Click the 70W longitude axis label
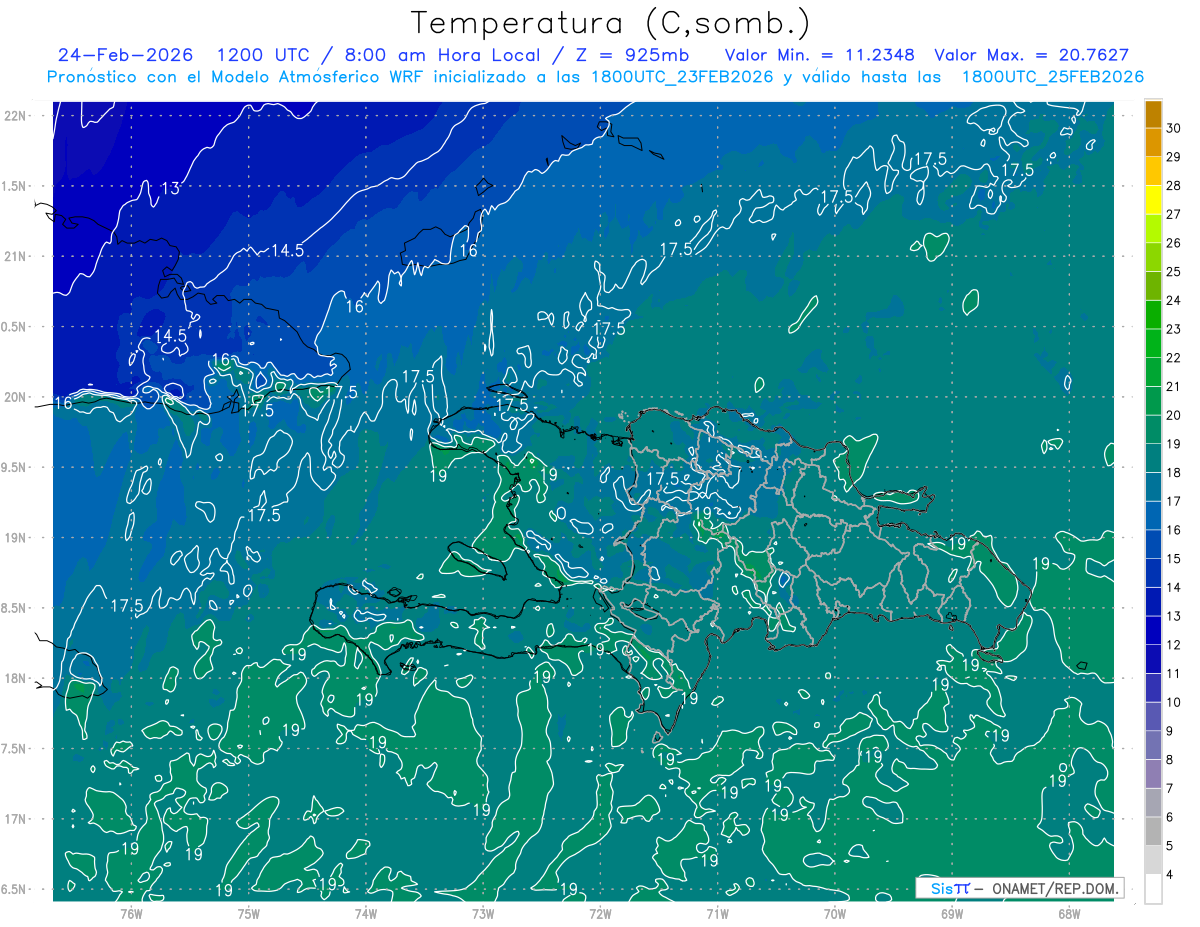The image size is (1200, 927). 835,913
